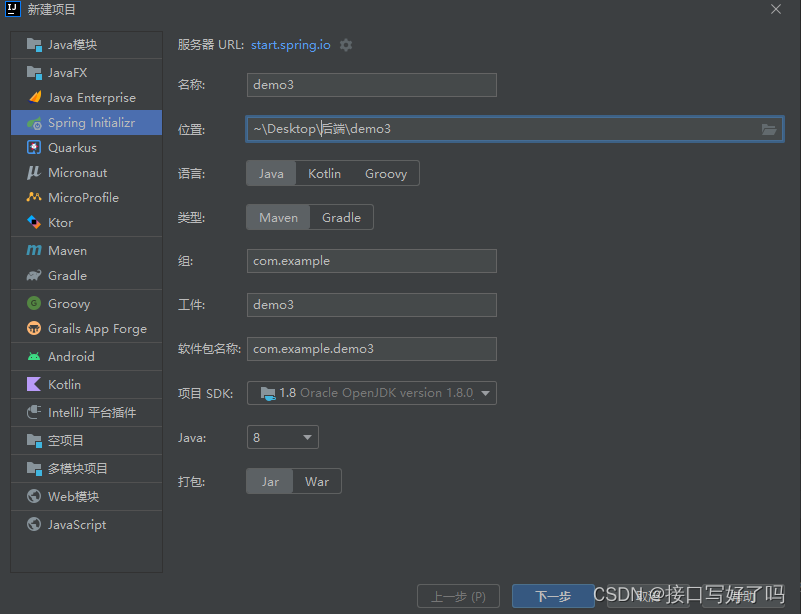This screenshot has height=614, width=801.
Task: Select the Java模块 label
Action: point(73,45)
